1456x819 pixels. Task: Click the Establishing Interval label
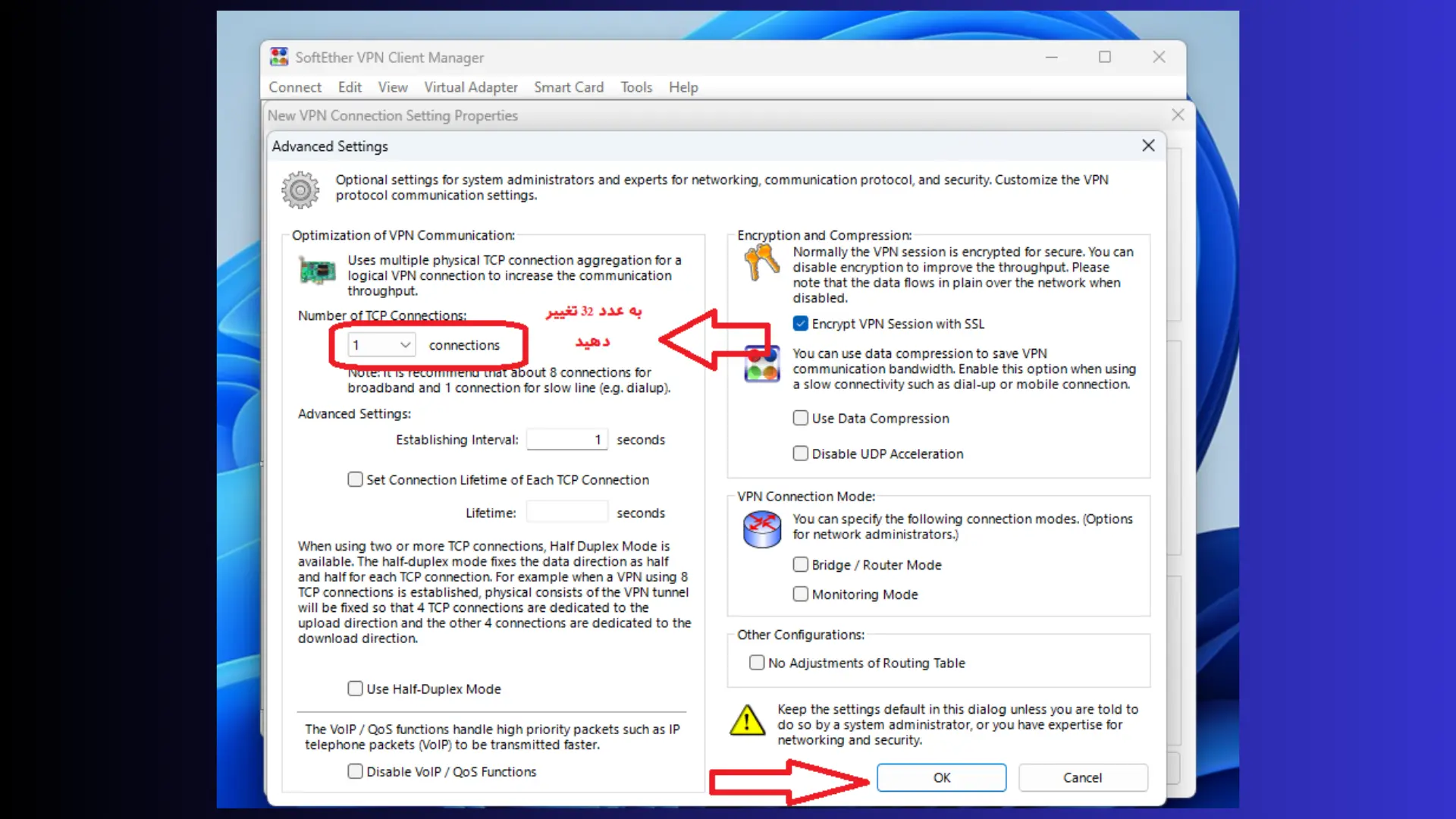pos(457,440)
